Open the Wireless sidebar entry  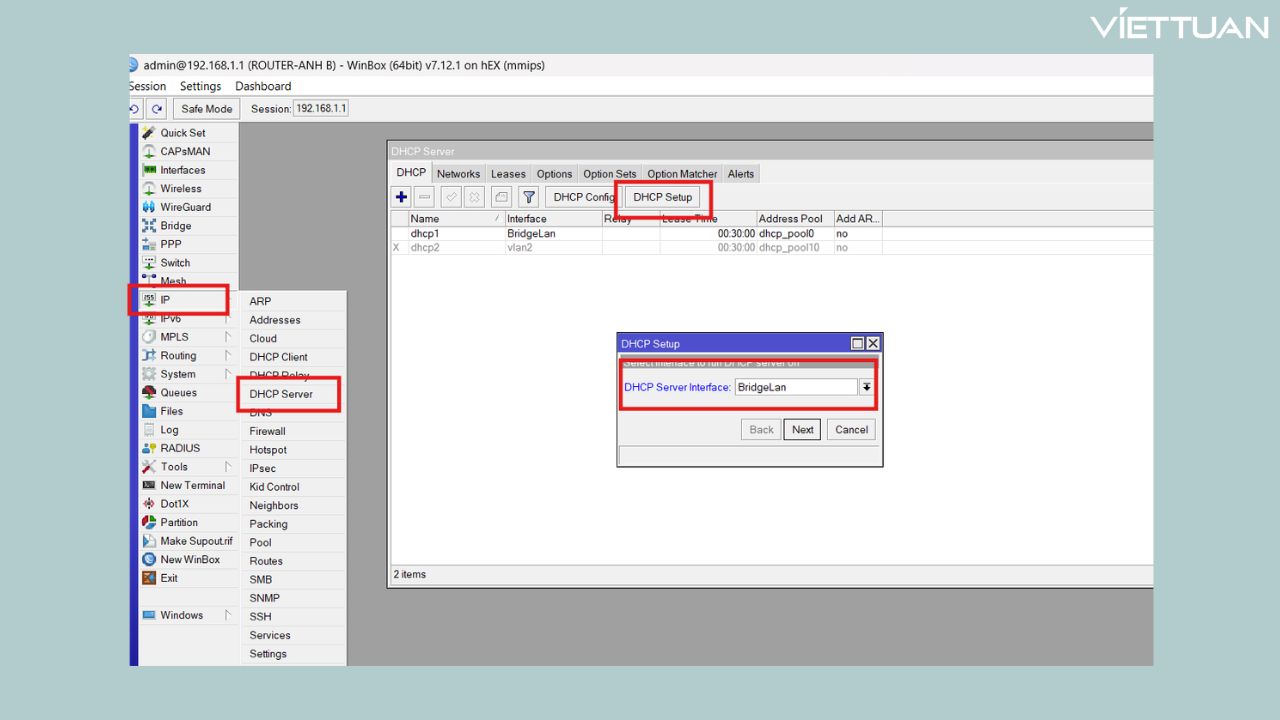[x=181, y=188]
